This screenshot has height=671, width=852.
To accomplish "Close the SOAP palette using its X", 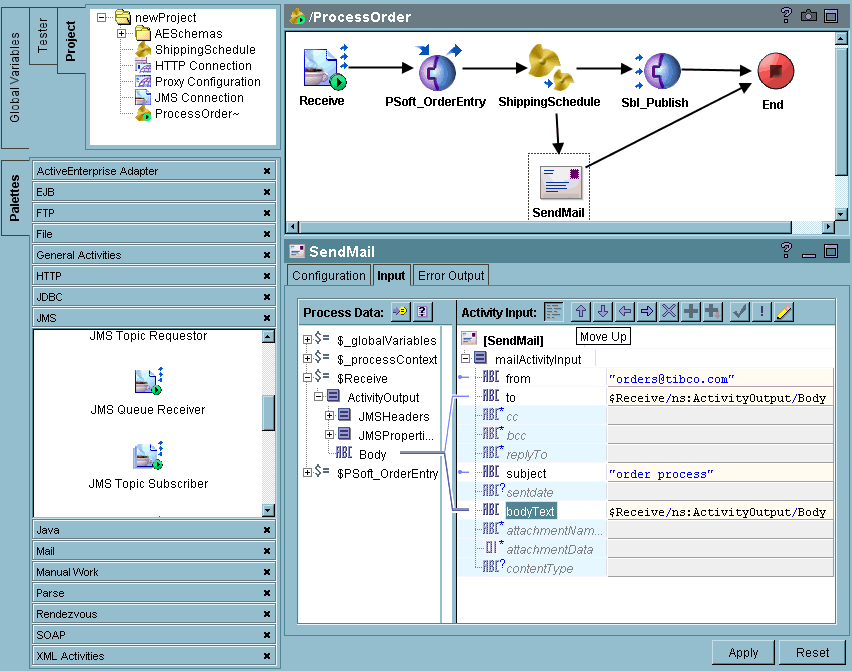I will [x=267, y=635].
